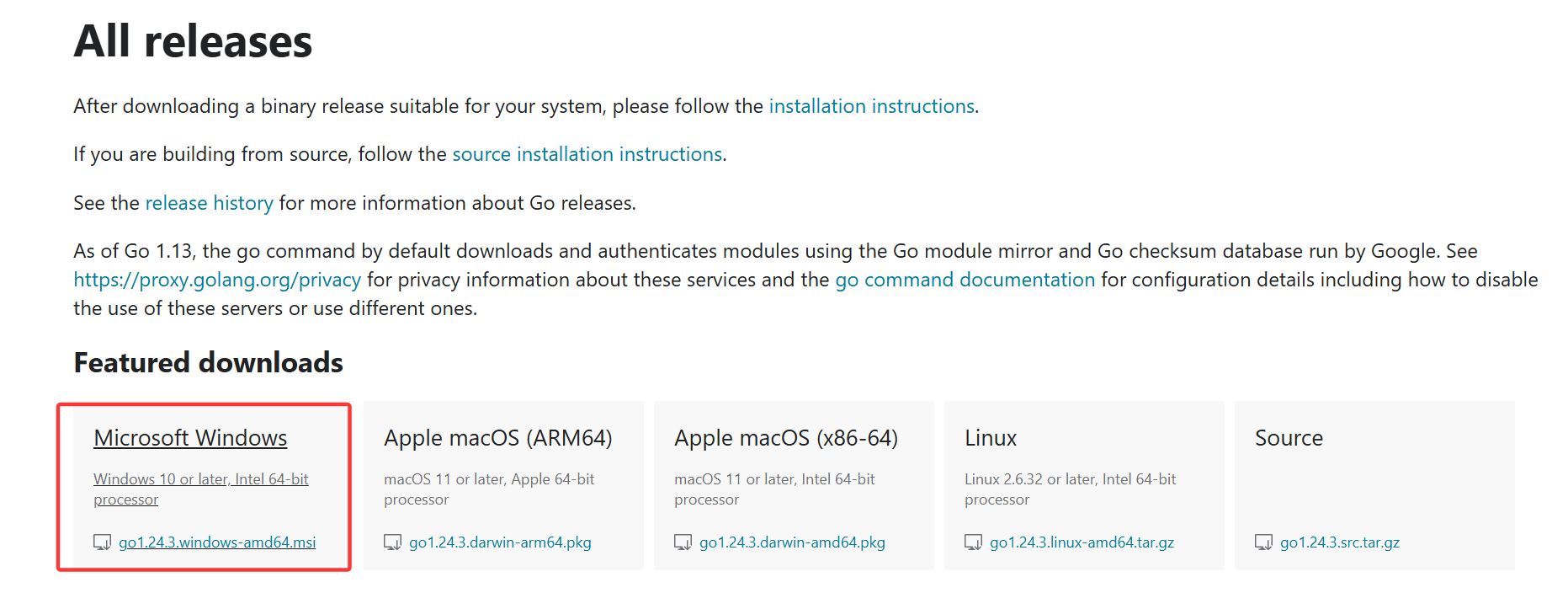The width and height of the screenshot is (1568, 593).
Task: Download go1.24.3.darwin-amd64.pkg file
Action: (792, 542)
